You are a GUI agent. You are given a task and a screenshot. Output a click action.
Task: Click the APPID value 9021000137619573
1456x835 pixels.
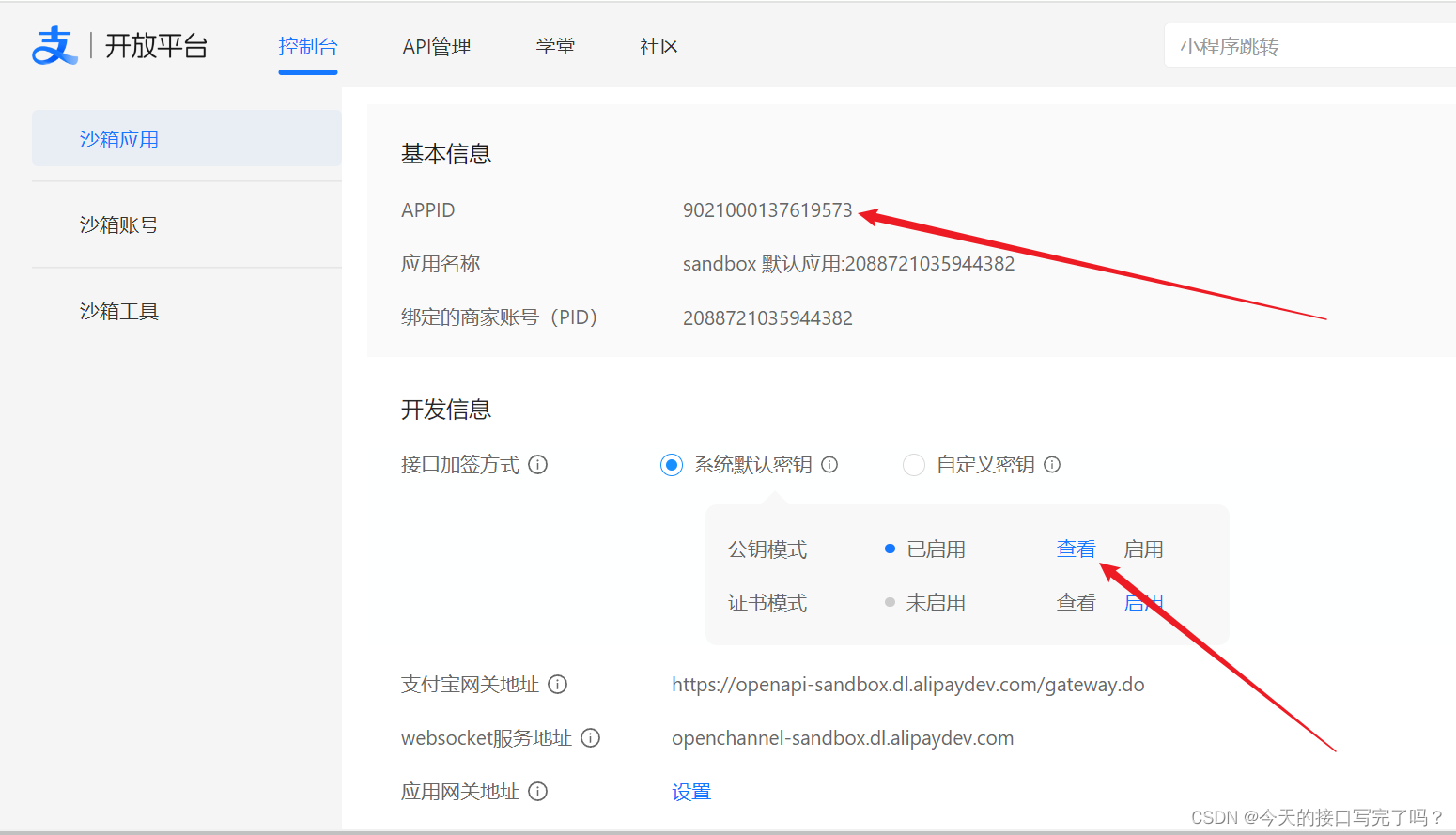(767, 209)
